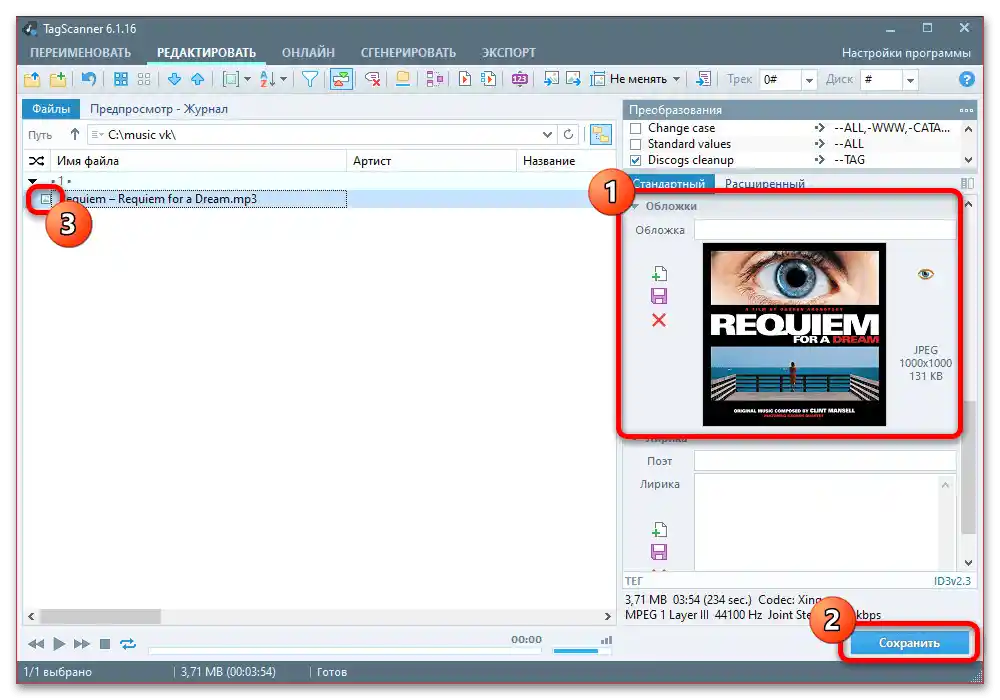Toggle repeat playback mode
This screenshot has height=700, width=1000.
point(128,644)
